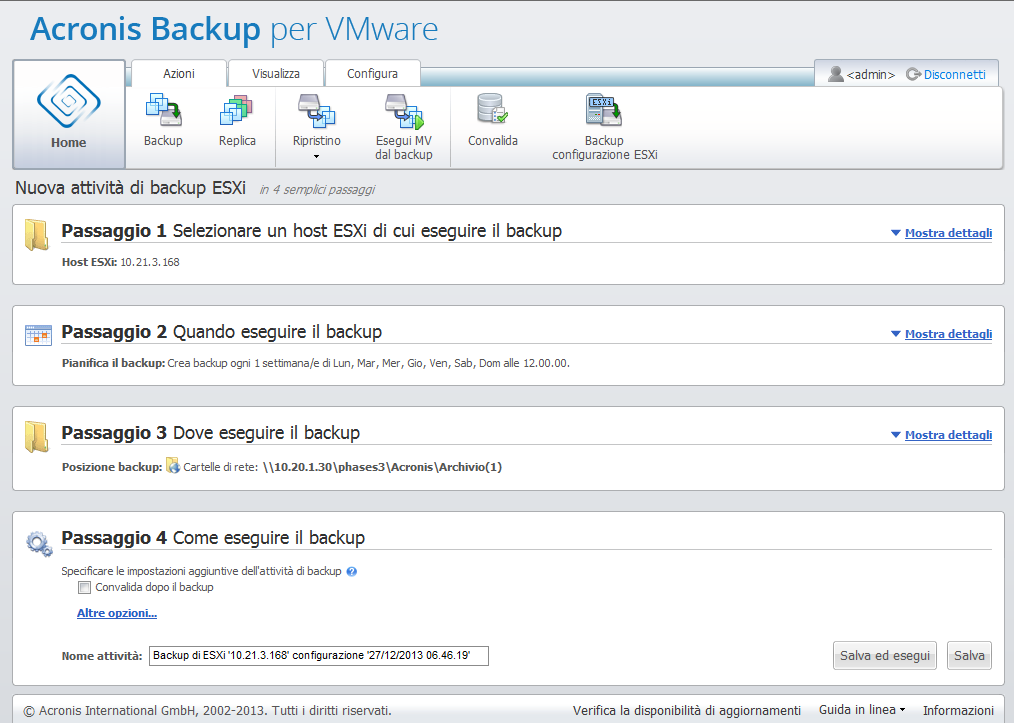The image size is (1014, 723).
Task: Run Esegui MV dal backup icon
Action: pyautogui.click(x=404, y=111)
